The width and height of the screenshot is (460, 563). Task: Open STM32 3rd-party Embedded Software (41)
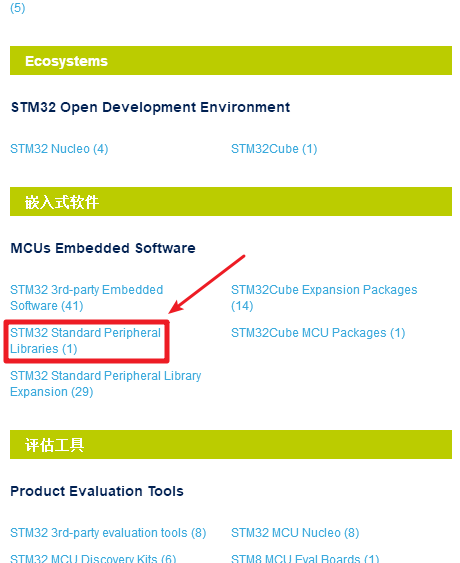(87, 298)
